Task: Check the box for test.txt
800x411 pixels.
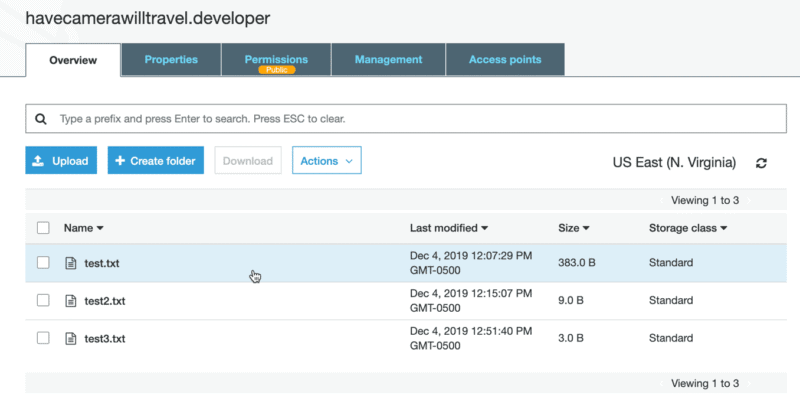Action: [43, 263]
